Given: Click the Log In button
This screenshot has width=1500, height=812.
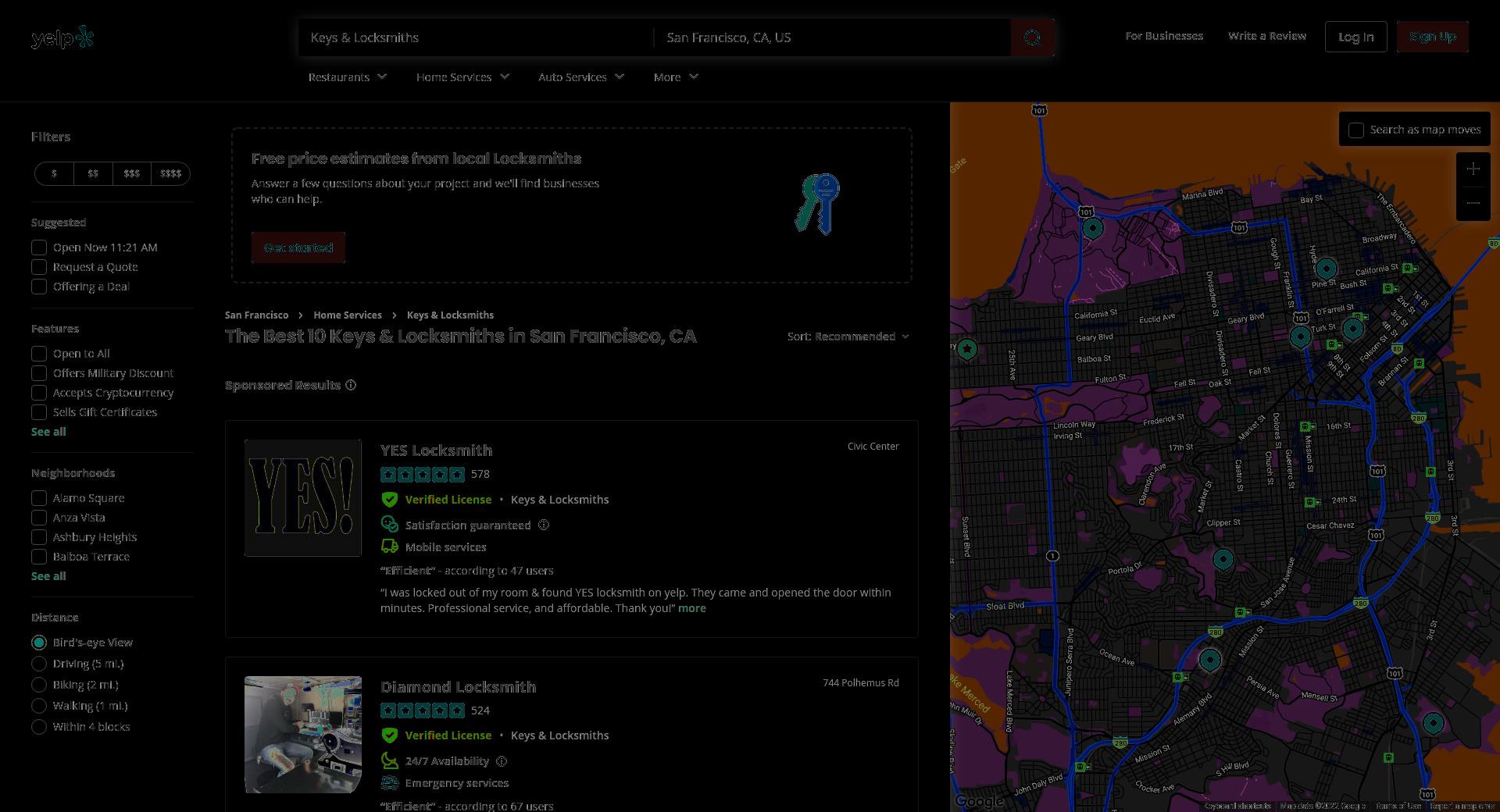Looking at the screenshot, I should (x=1356, y=37).
